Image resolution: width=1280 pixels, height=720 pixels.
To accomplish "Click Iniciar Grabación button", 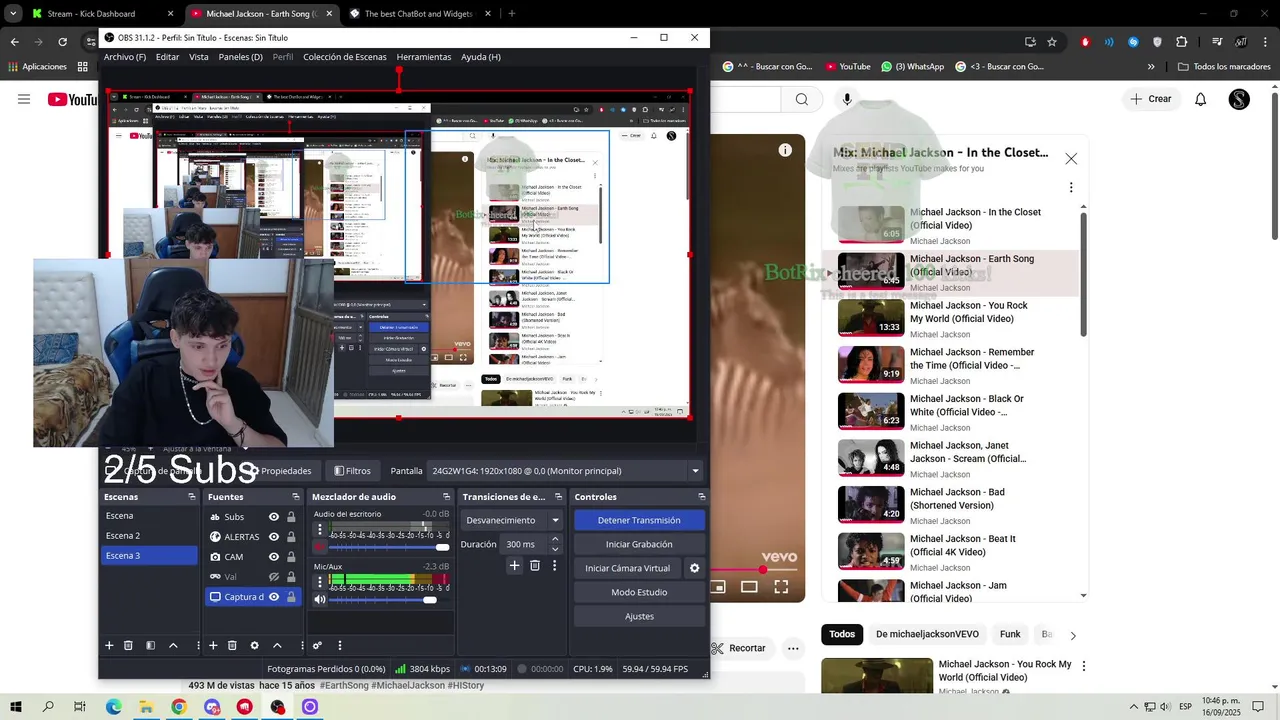I will pyautogui.click(x=639, y=544).
